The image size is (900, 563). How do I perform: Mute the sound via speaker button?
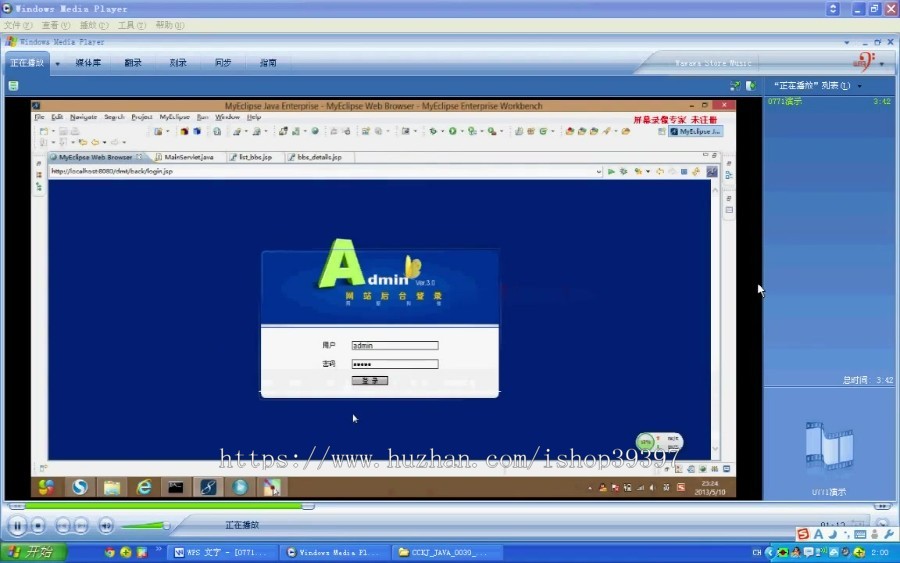point(106,525)
